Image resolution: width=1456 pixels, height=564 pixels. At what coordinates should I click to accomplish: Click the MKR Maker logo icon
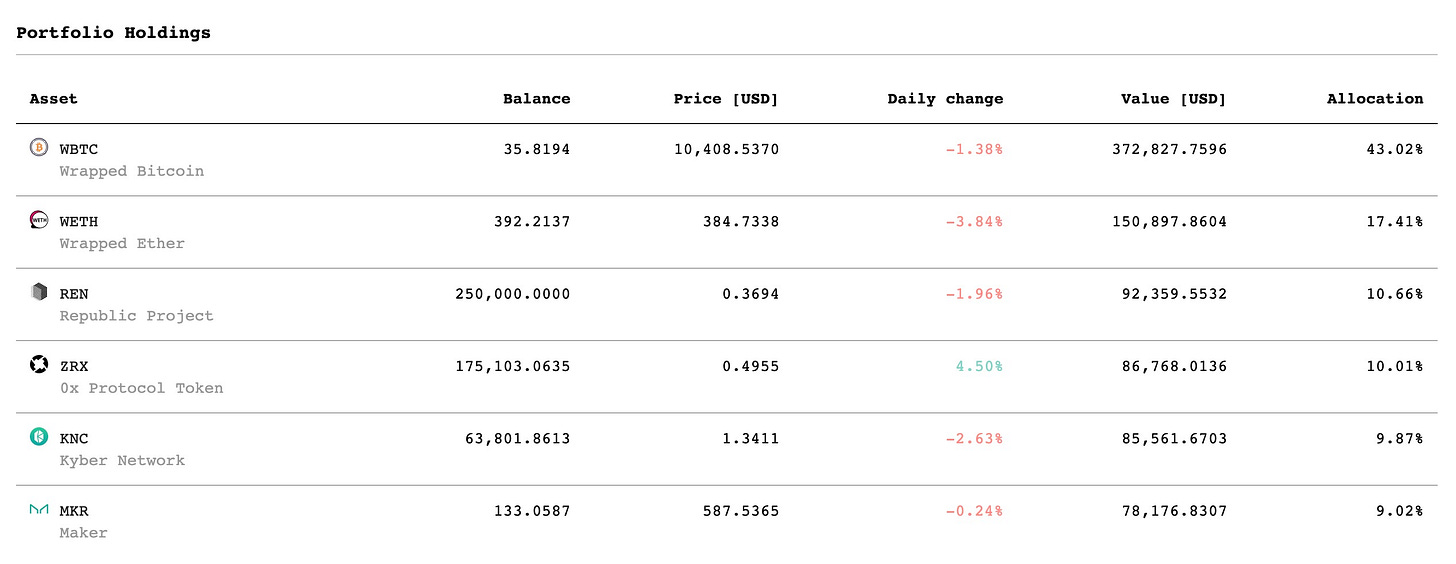tap(39, 509)
